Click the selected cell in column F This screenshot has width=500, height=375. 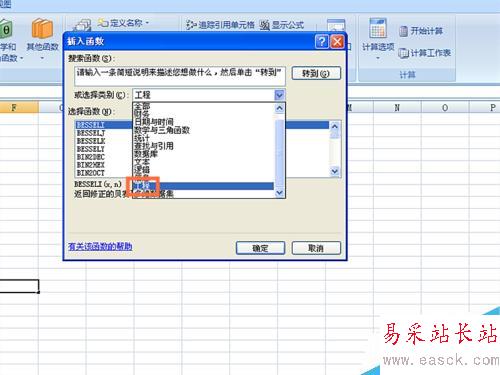click(19, 286)
